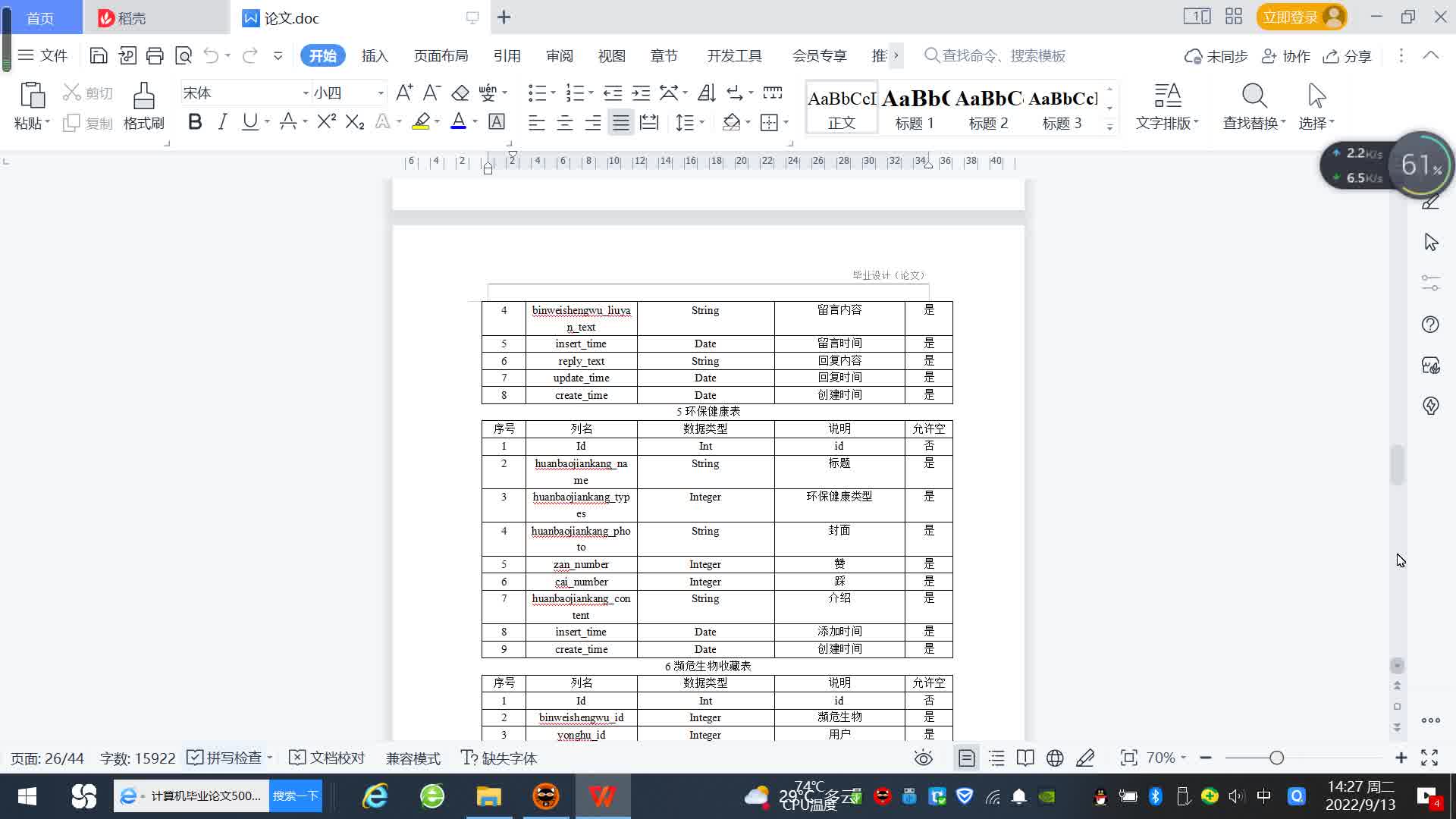The image size is (1456, 819).
Task: Click the zoom slider handle
Action: click(x=1277, y=758)
